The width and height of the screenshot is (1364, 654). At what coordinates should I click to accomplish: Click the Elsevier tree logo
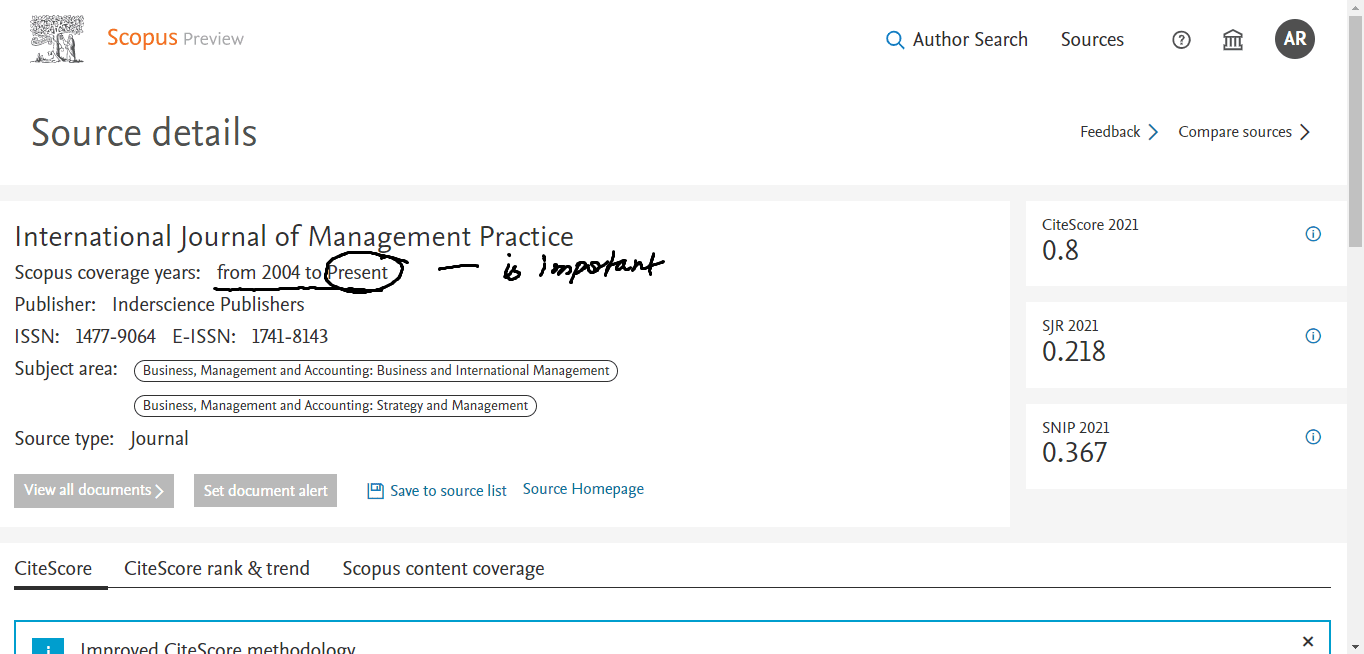[57, 39]
